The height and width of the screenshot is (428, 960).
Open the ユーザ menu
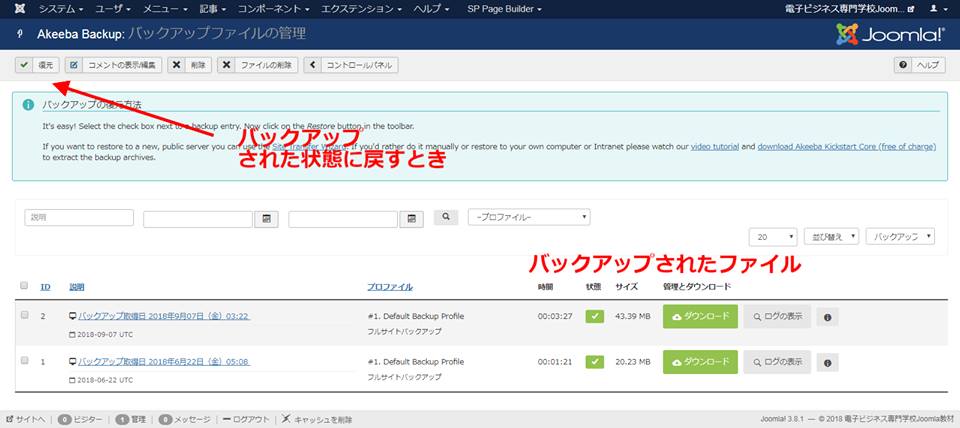coord(115,9)
